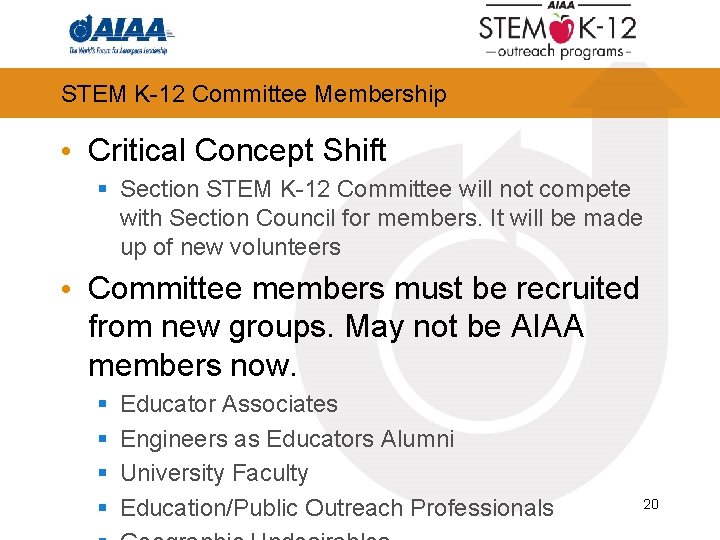Image resolution: width=720 pixels, height=540 pixels.
Task: Click the slide number 20
Action: 651,504
